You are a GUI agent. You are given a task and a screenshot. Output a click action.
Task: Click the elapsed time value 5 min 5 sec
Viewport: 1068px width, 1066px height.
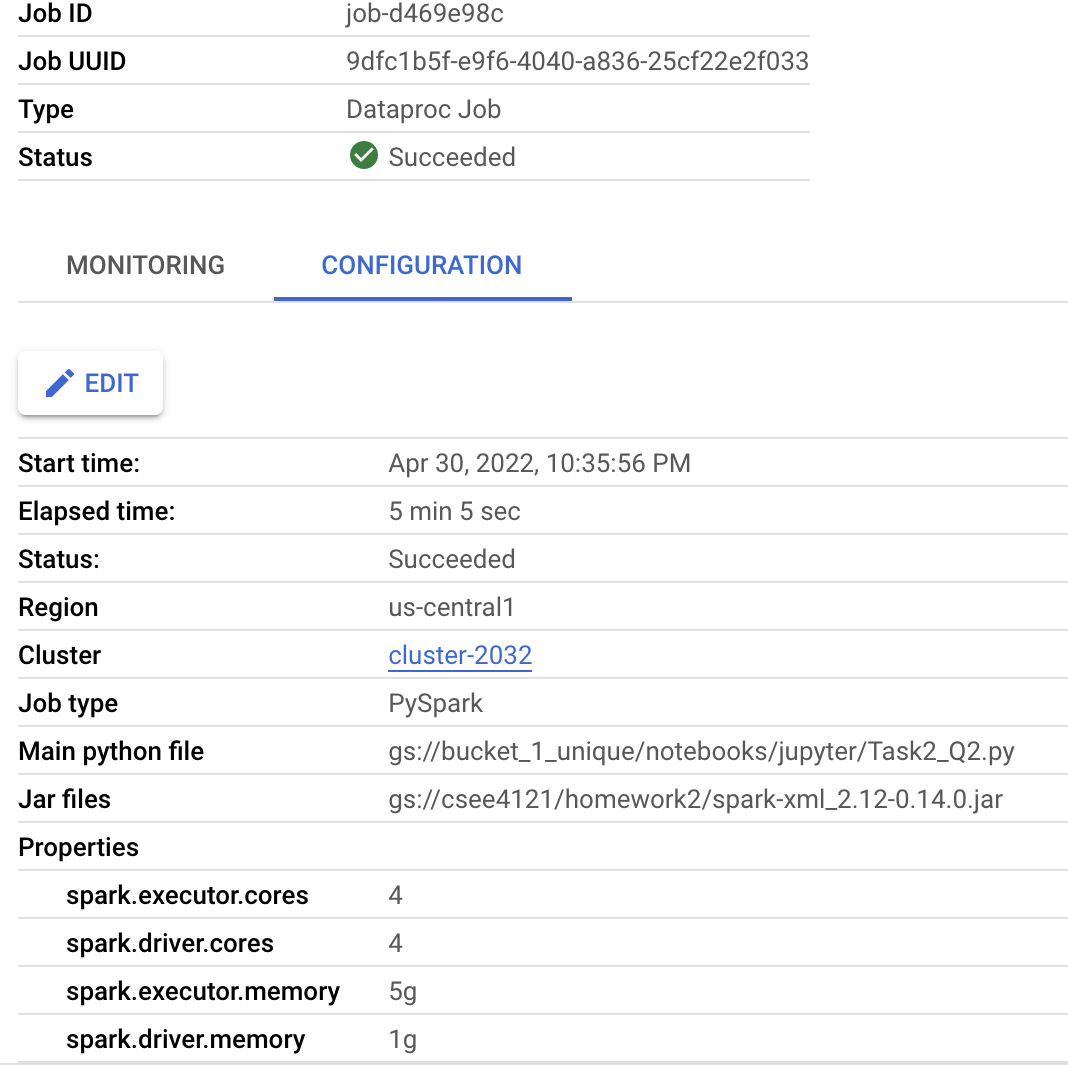(454, 512)
